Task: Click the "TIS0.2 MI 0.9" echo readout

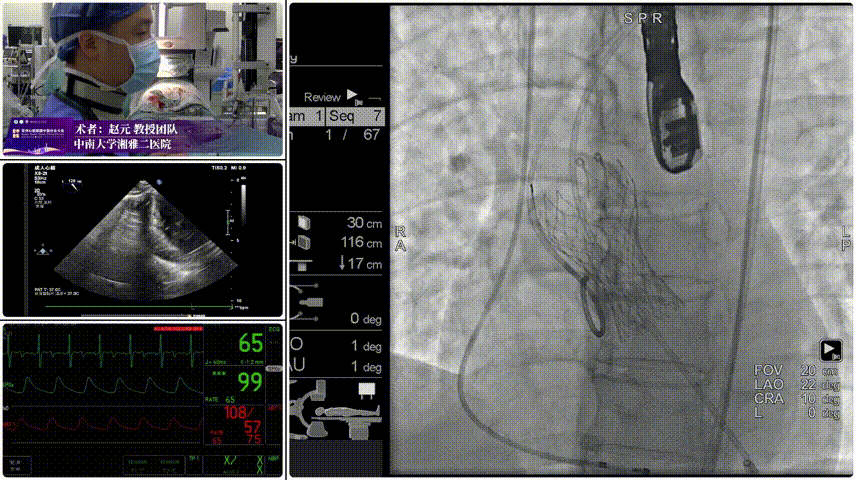Action: click(x=229, y=168)
